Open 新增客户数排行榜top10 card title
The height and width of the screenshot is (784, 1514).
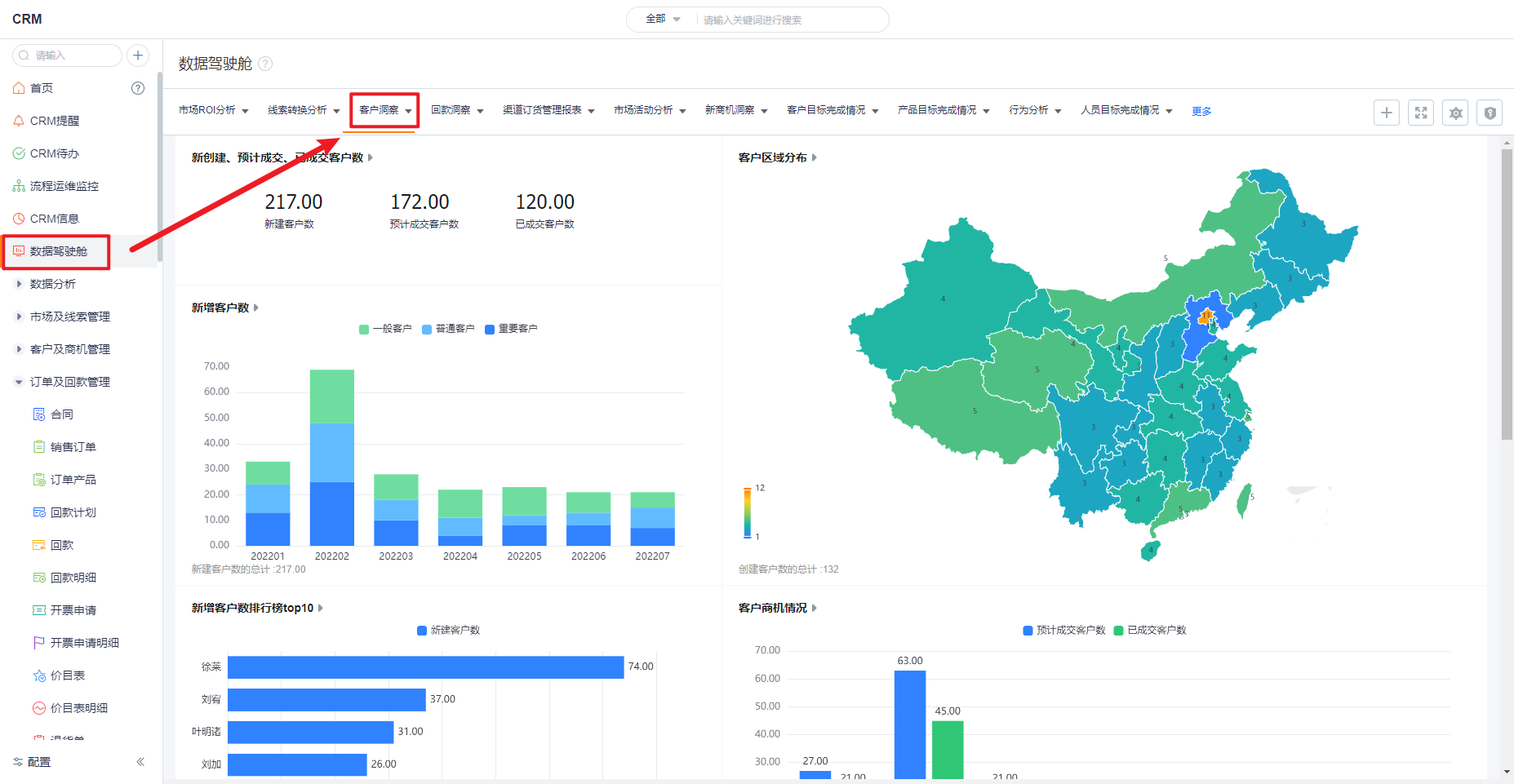click(252, 608)
